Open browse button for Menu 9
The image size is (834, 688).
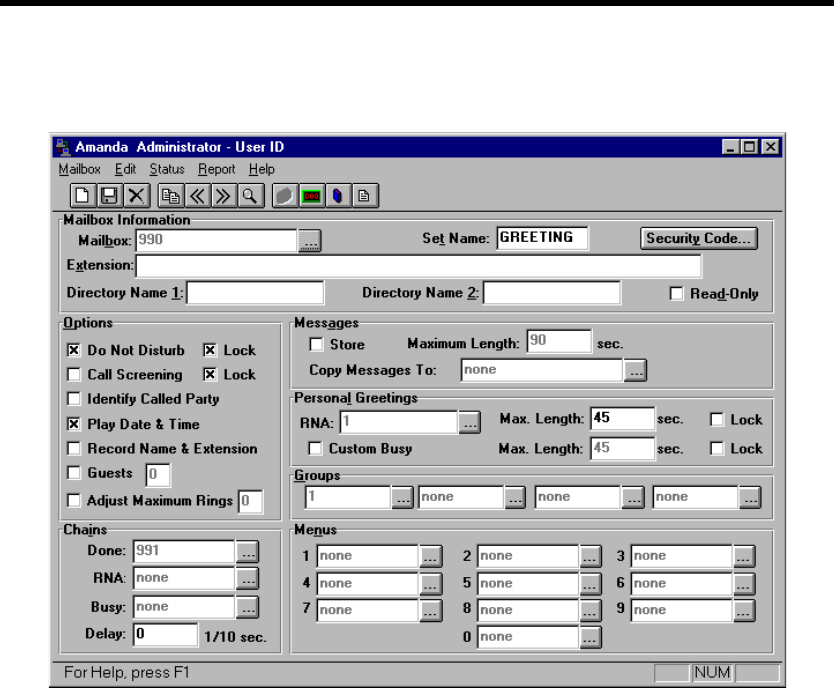pos(744,611)
